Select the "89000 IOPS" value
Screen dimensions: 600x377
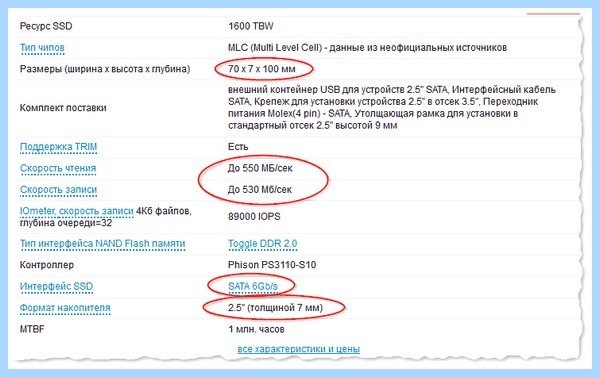click(254, 217)
